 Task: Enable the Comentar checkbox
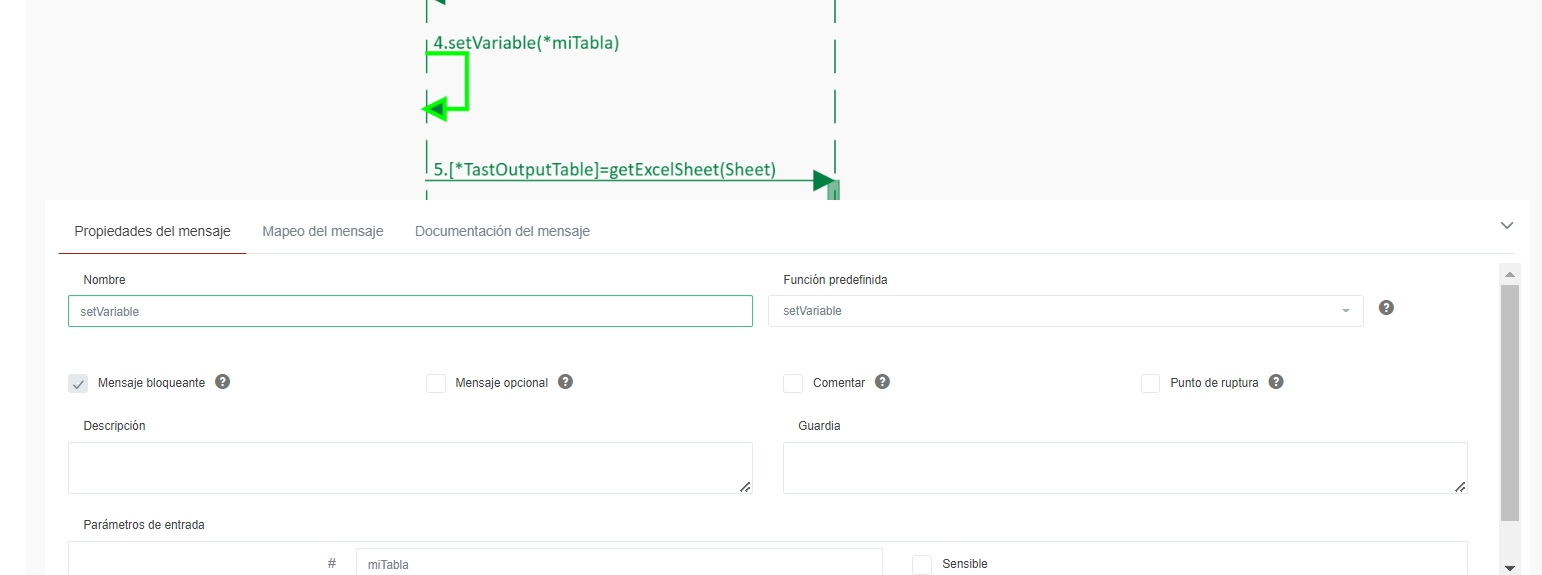[x=793, y=383]
